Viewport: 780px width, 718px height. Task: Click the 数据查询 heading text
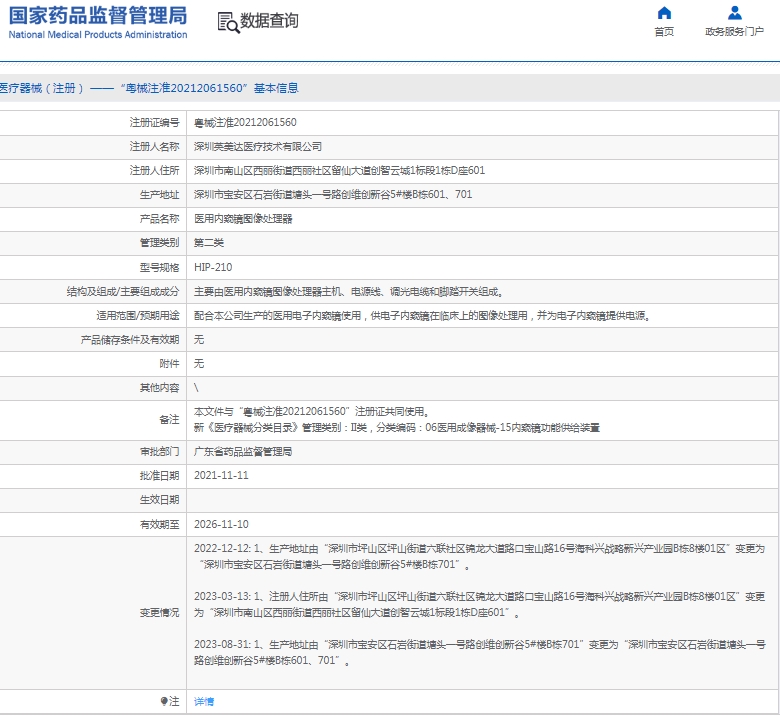269,21
